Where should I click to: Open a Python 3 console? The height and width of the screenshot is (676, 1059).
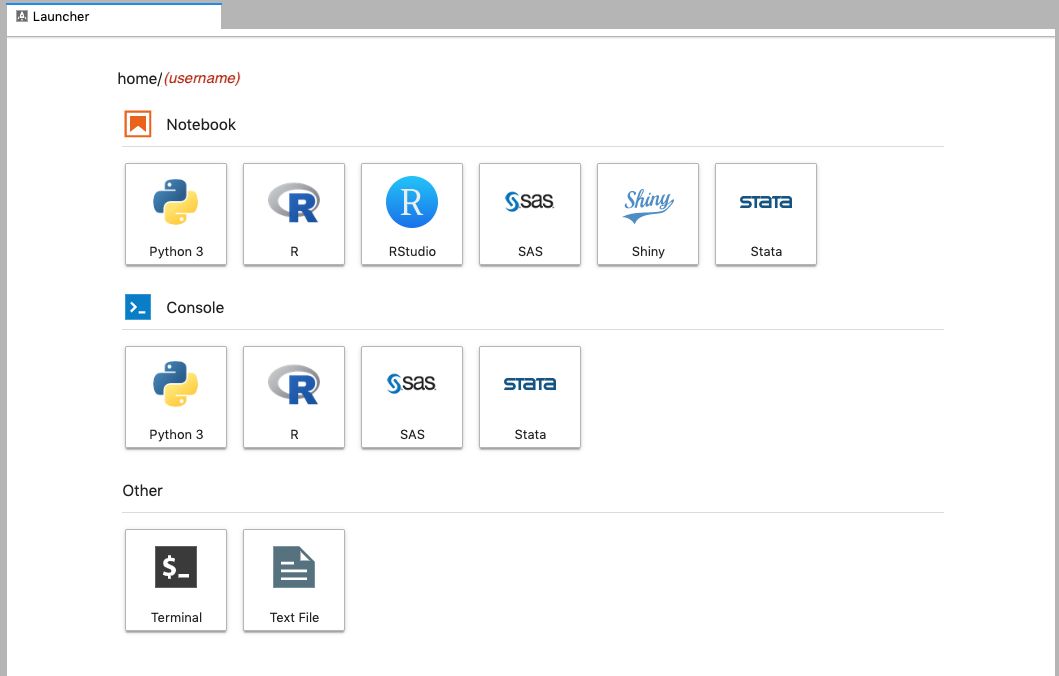coord(176,397)
